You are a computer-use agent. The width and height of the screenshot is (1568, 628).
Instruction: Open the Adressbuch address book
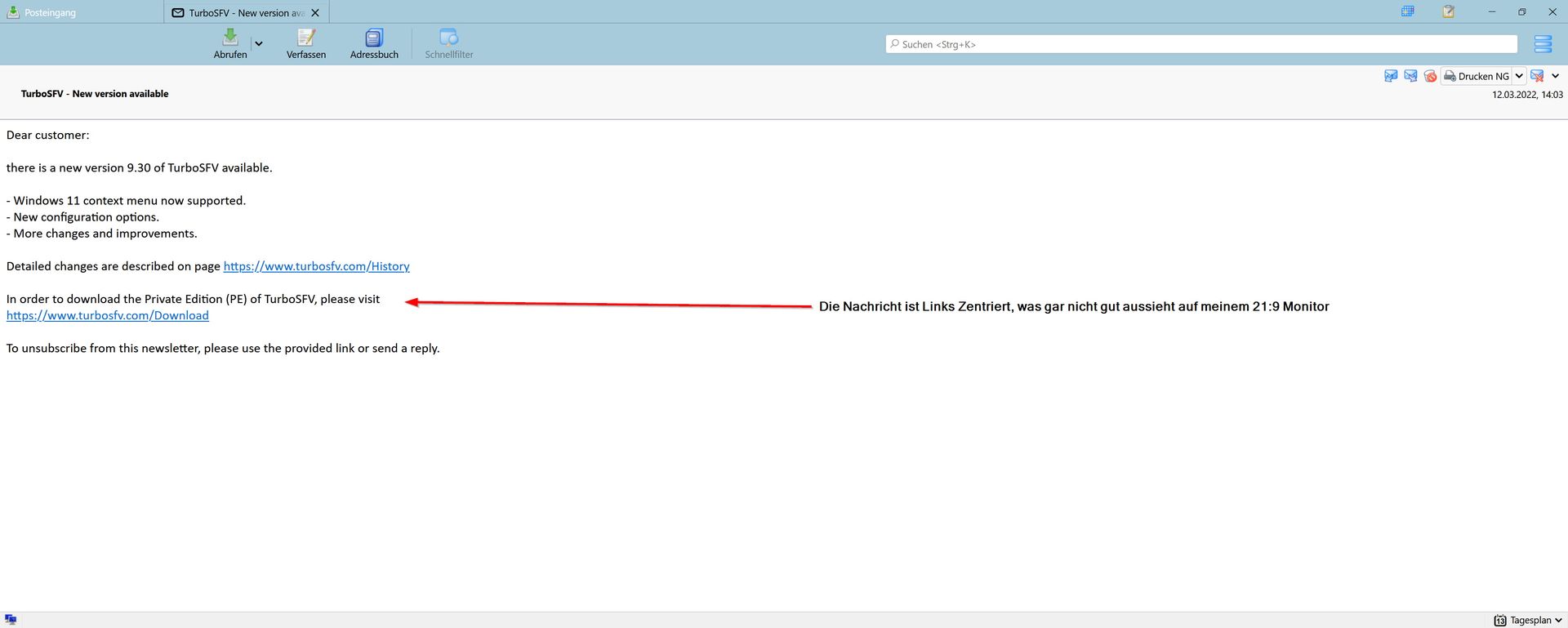(x=374, y=44)
